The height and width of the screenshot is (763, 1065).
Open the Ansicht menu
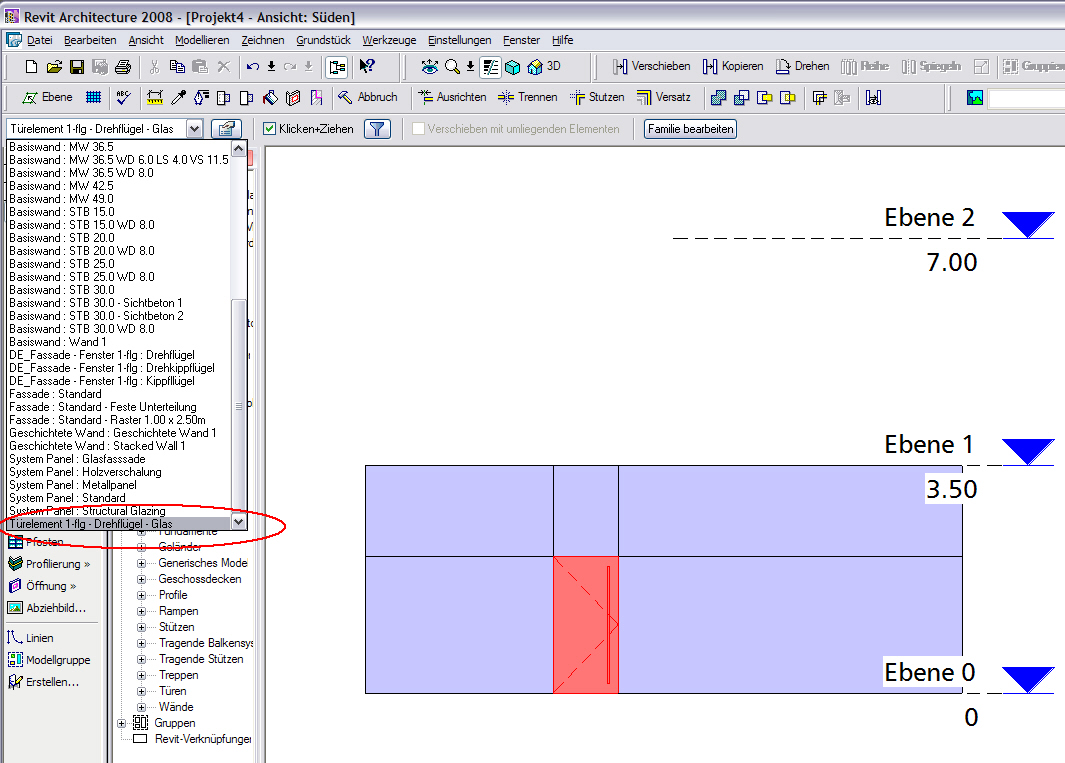[x=146, y=40]
